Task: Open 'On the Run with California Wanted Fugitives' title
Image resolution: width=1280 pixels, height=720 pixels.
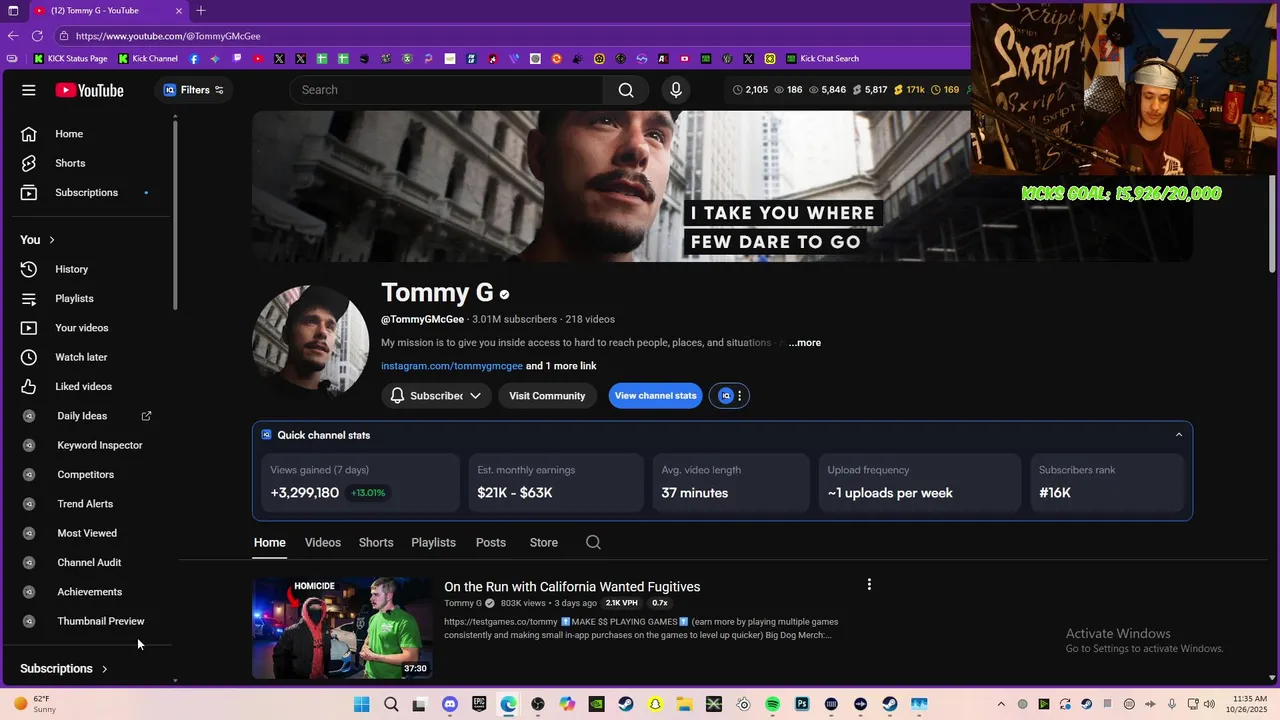Action: [572, 587]
